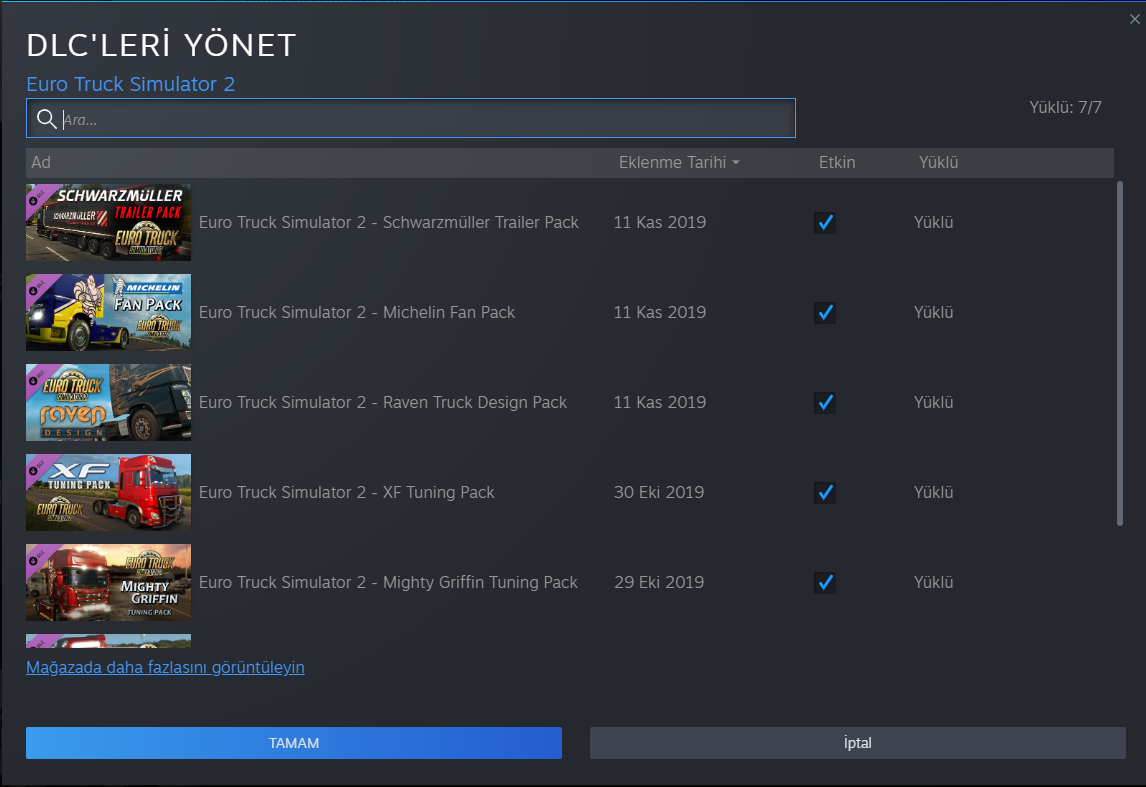Select the Michelin Fan Pack thumbnail
This screenshot has height=787, width=1146.
(x=108, y=312)
